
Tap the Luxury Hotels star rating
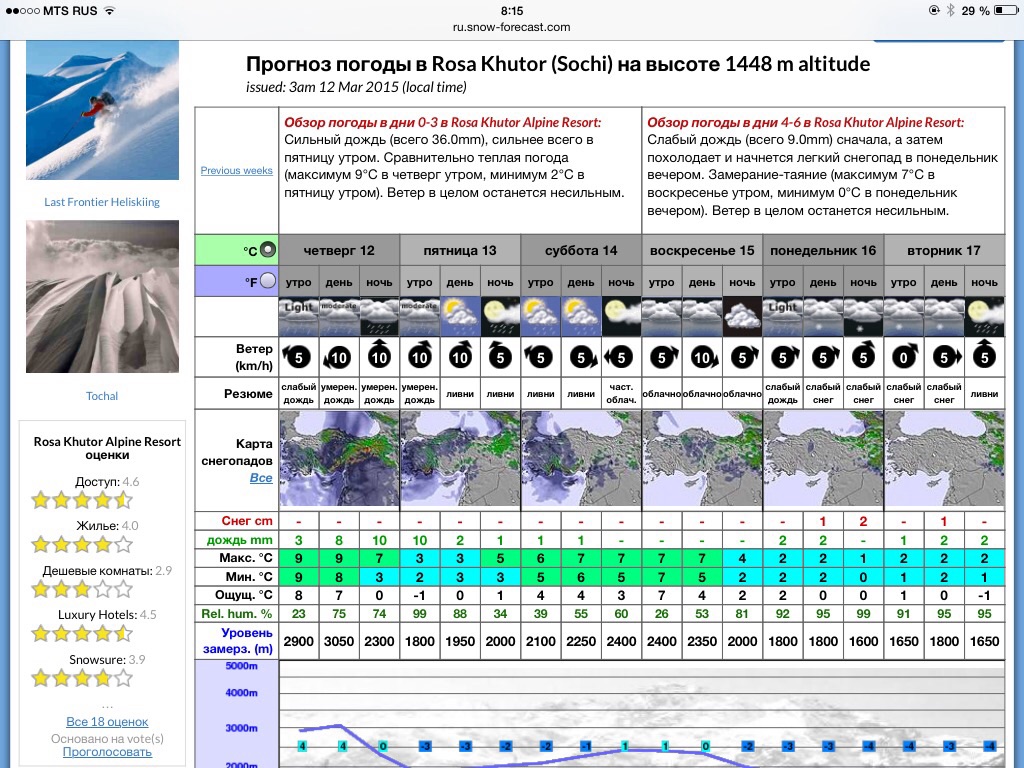82,633
